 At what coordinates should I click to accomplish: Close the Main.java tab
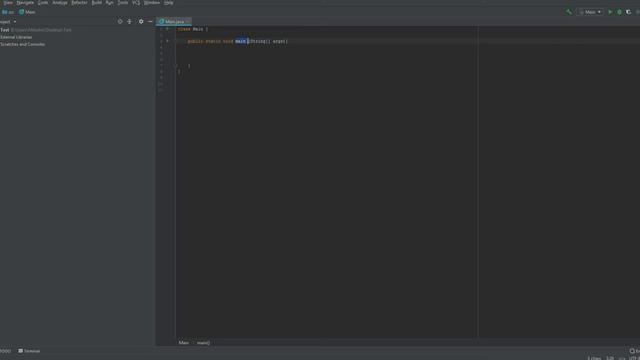coord(188,21)
